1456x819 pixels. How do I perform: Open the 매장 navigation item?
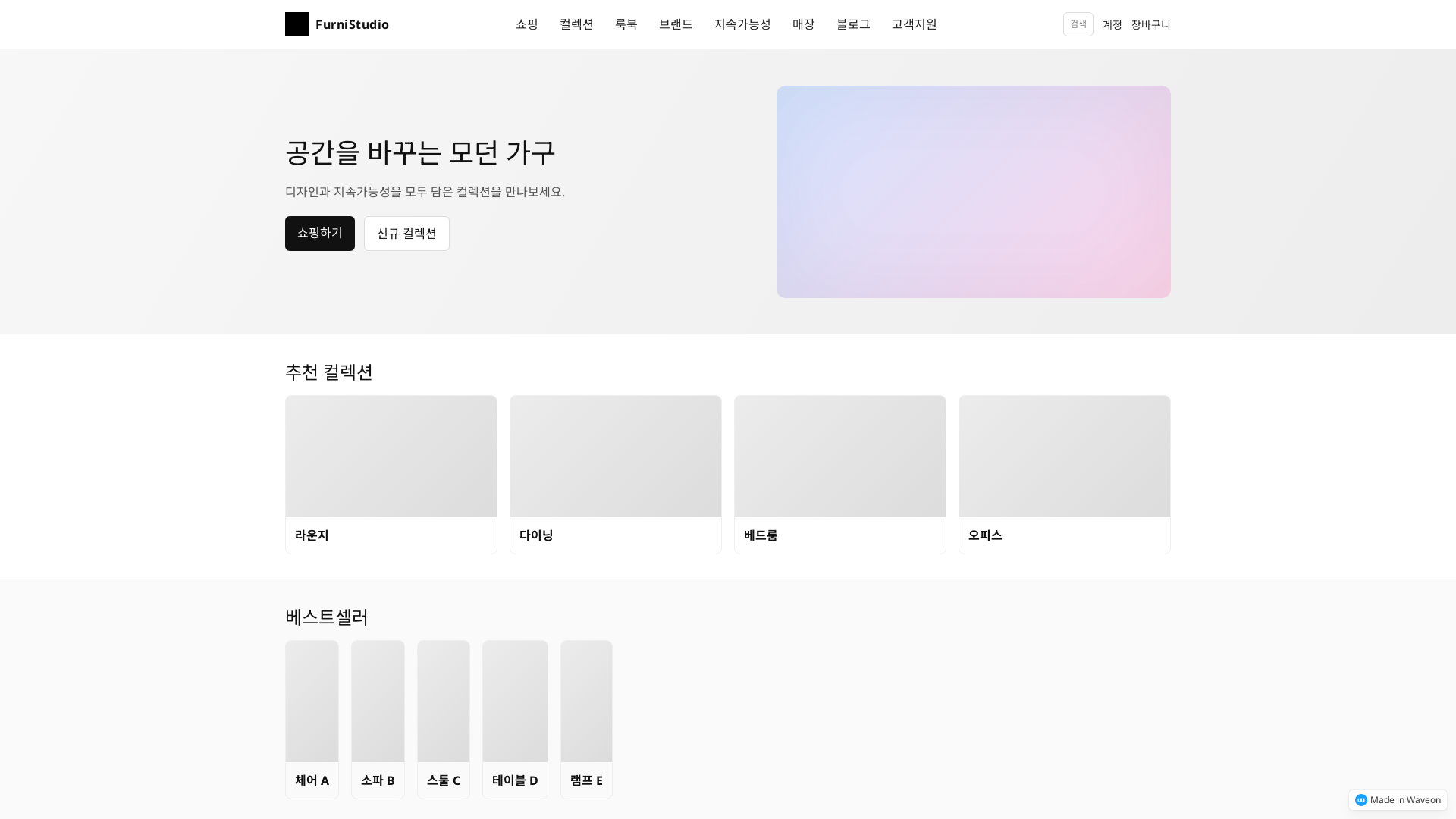coord(803,24)
